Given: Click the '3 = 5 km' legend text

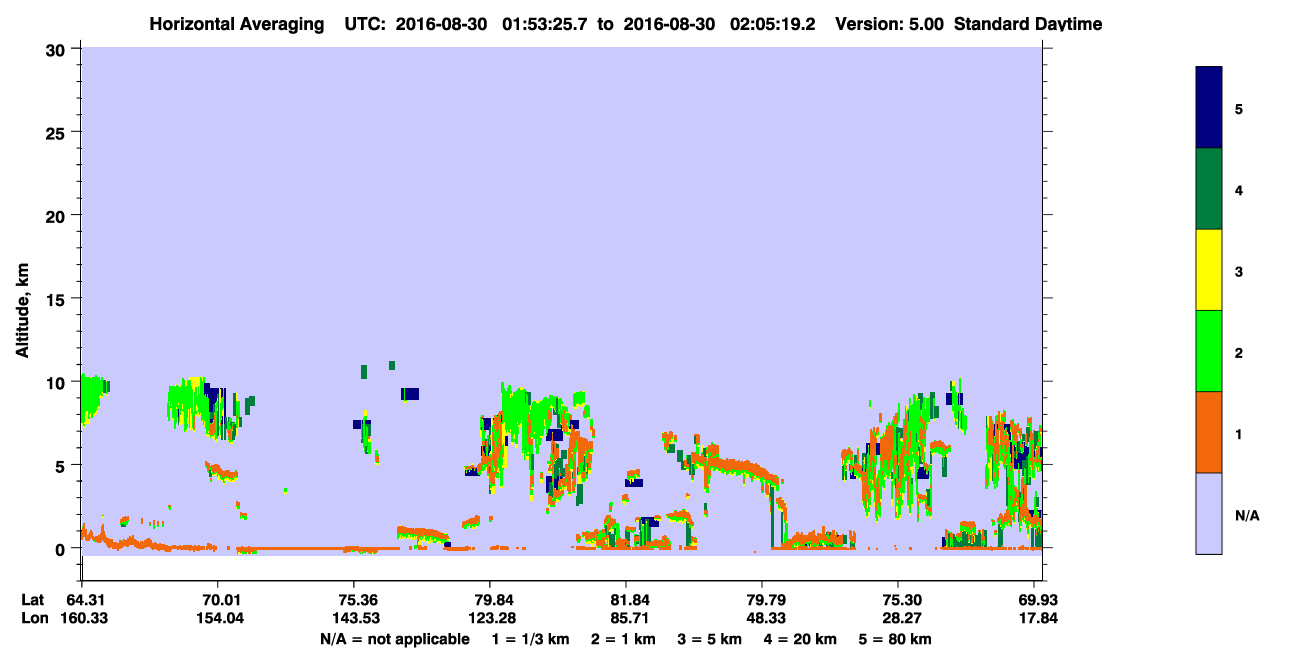Looking at the screenshot, I should tap(710, 639).
